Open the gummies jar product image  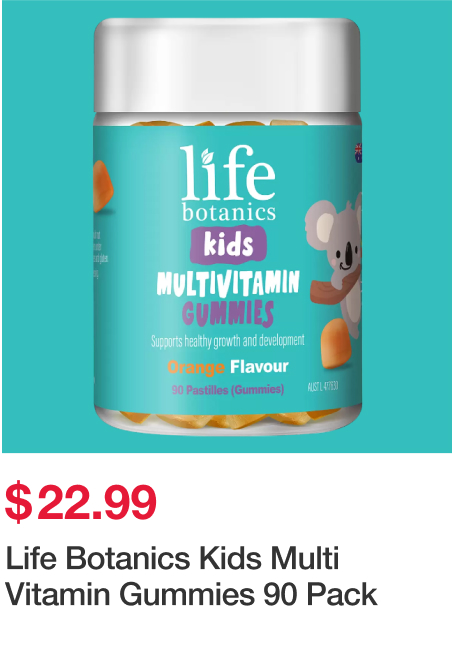coord(226,227)
